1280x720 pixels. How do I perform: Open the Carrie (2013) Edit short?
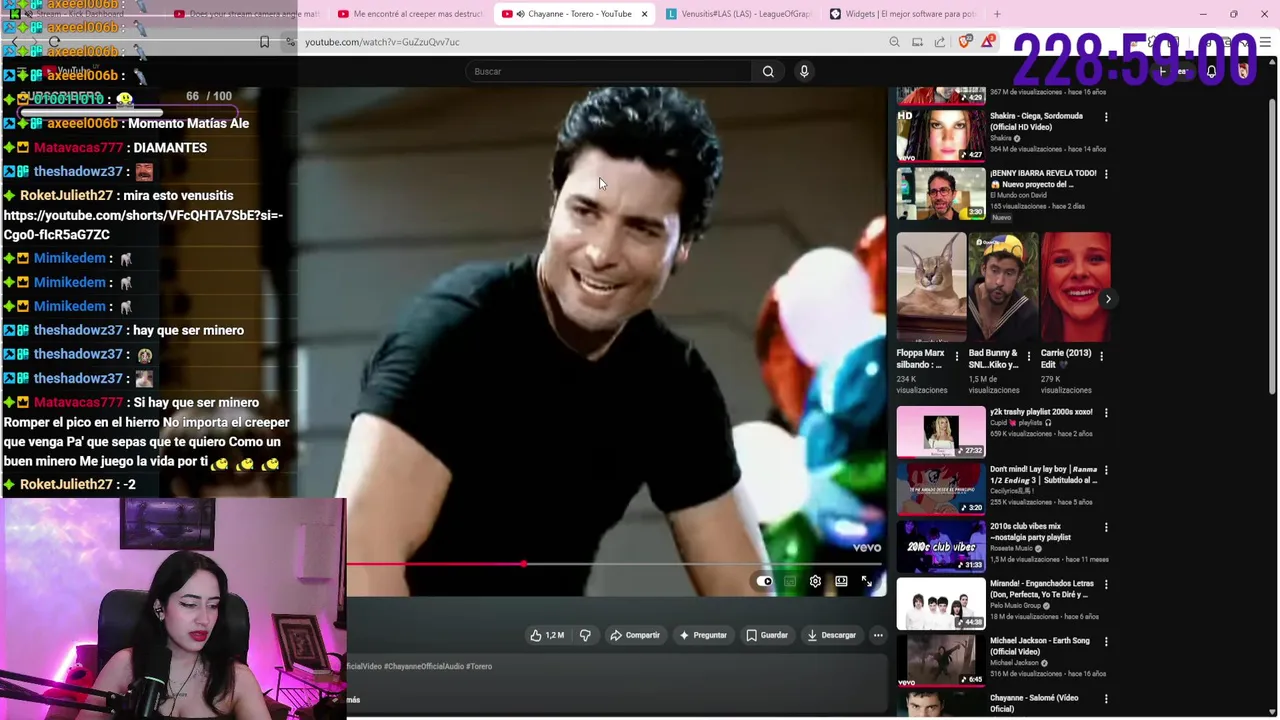(x=1075, y=287)
